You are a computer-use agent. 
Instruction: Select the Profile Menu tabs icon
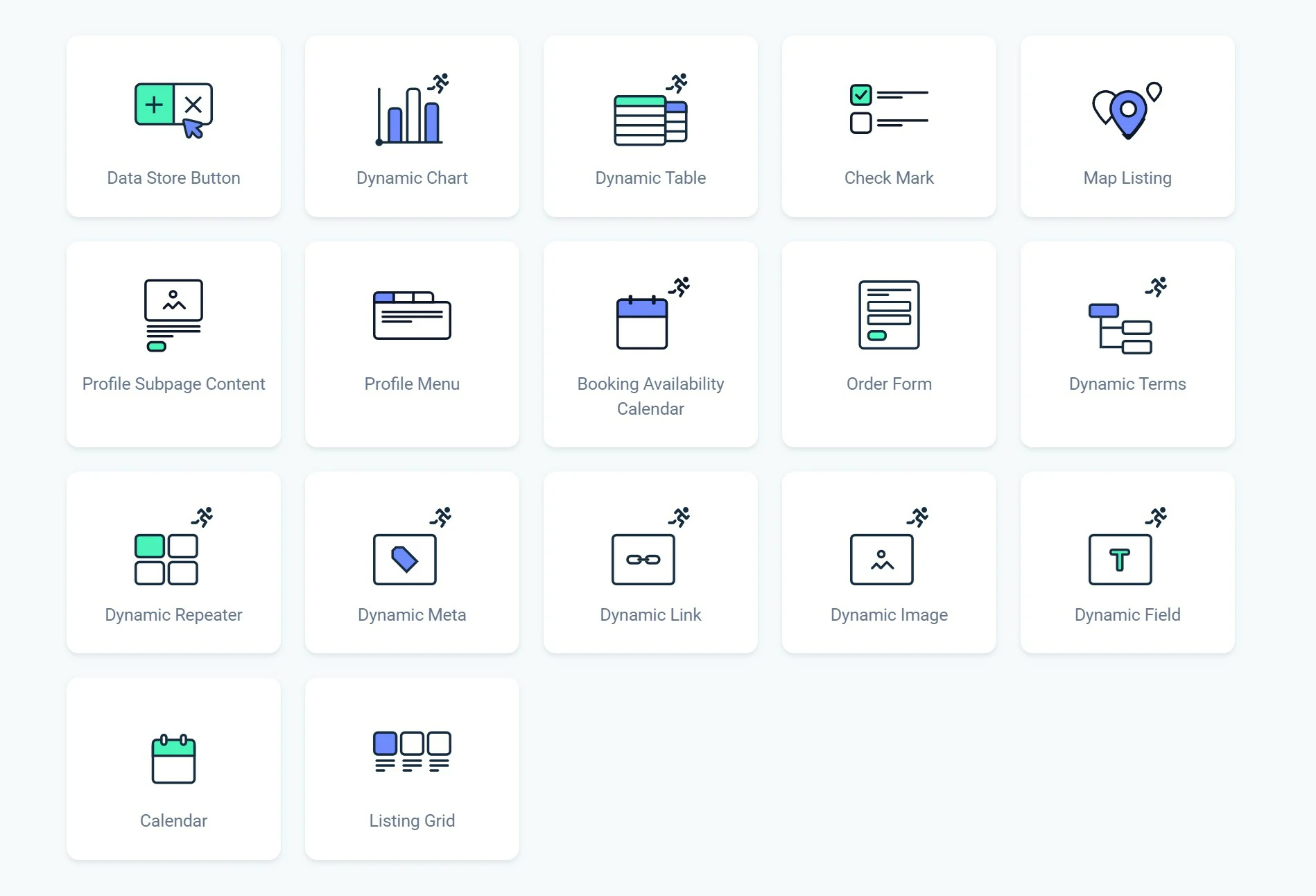click(412, 316)
